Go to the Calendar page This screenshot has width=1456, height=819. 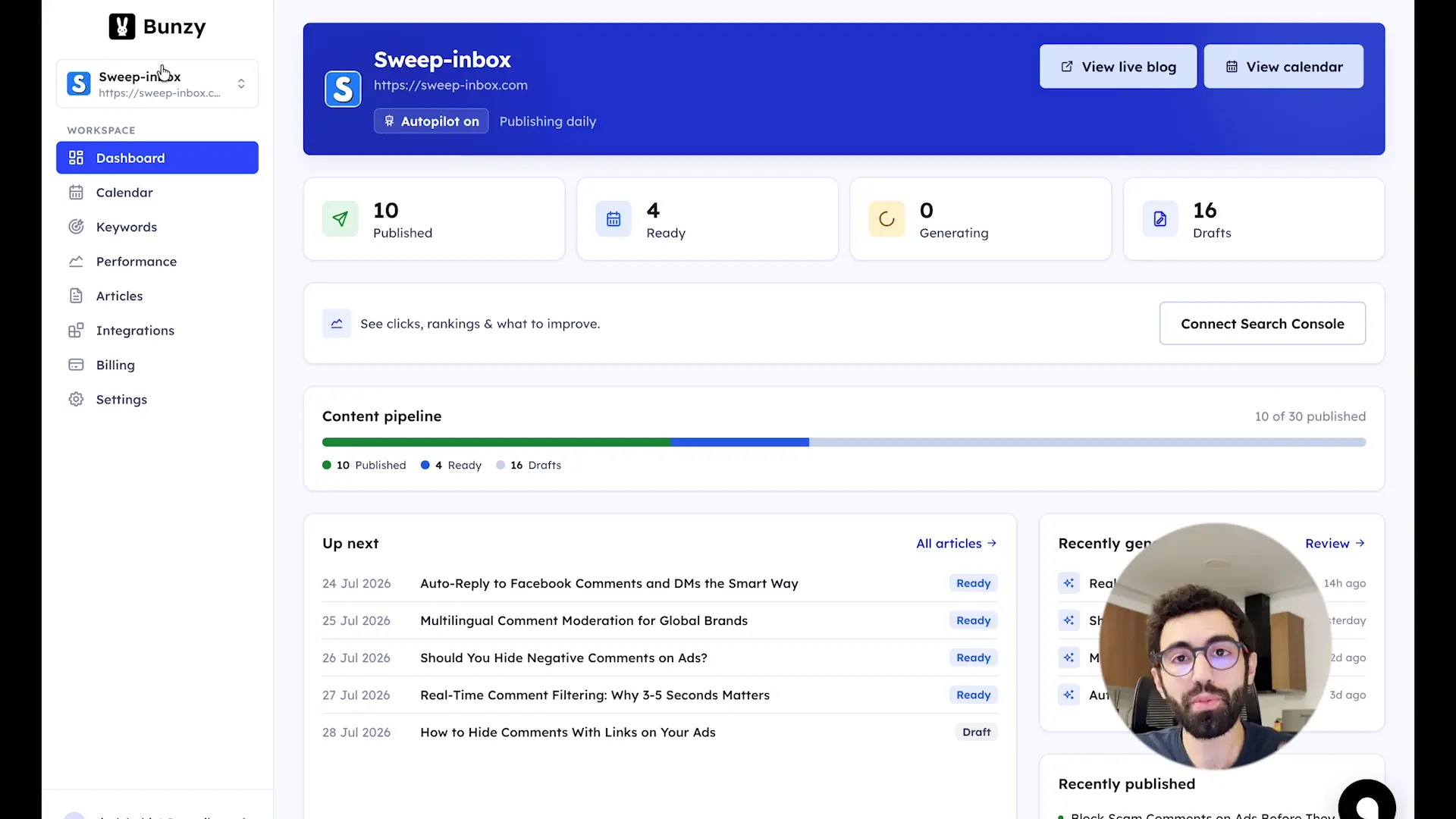point(157,193)
